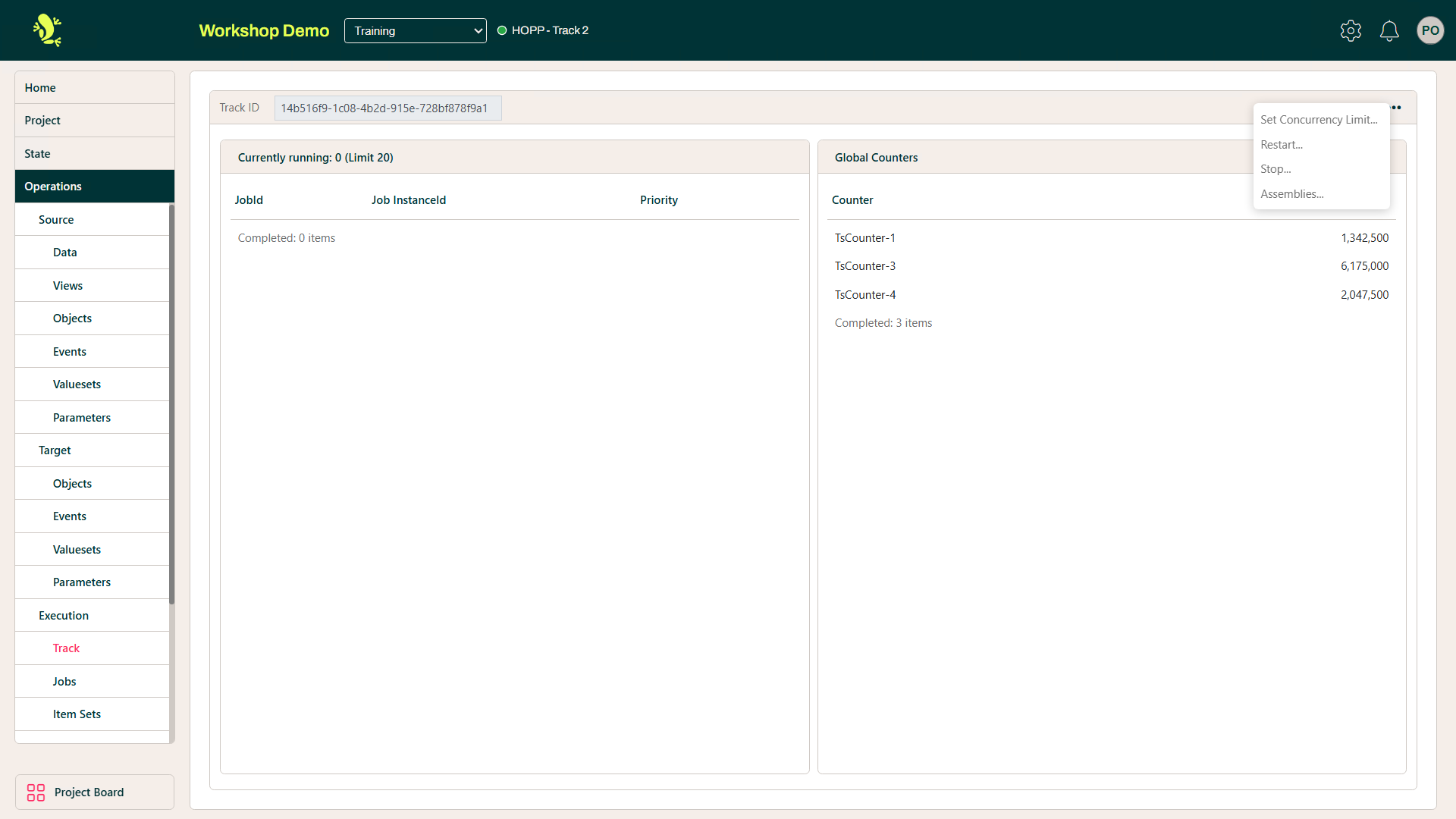The image size is (1456, 819).
Task: Click the Track ID input field
Action: (387, 108)
